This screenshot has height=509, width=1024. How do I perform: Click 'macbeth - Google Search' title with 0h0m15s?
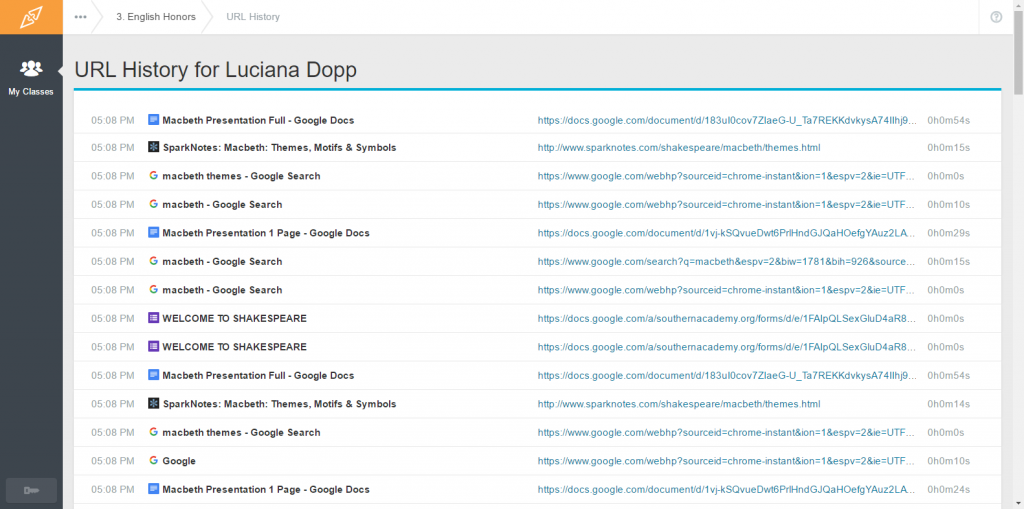[222, 261]
